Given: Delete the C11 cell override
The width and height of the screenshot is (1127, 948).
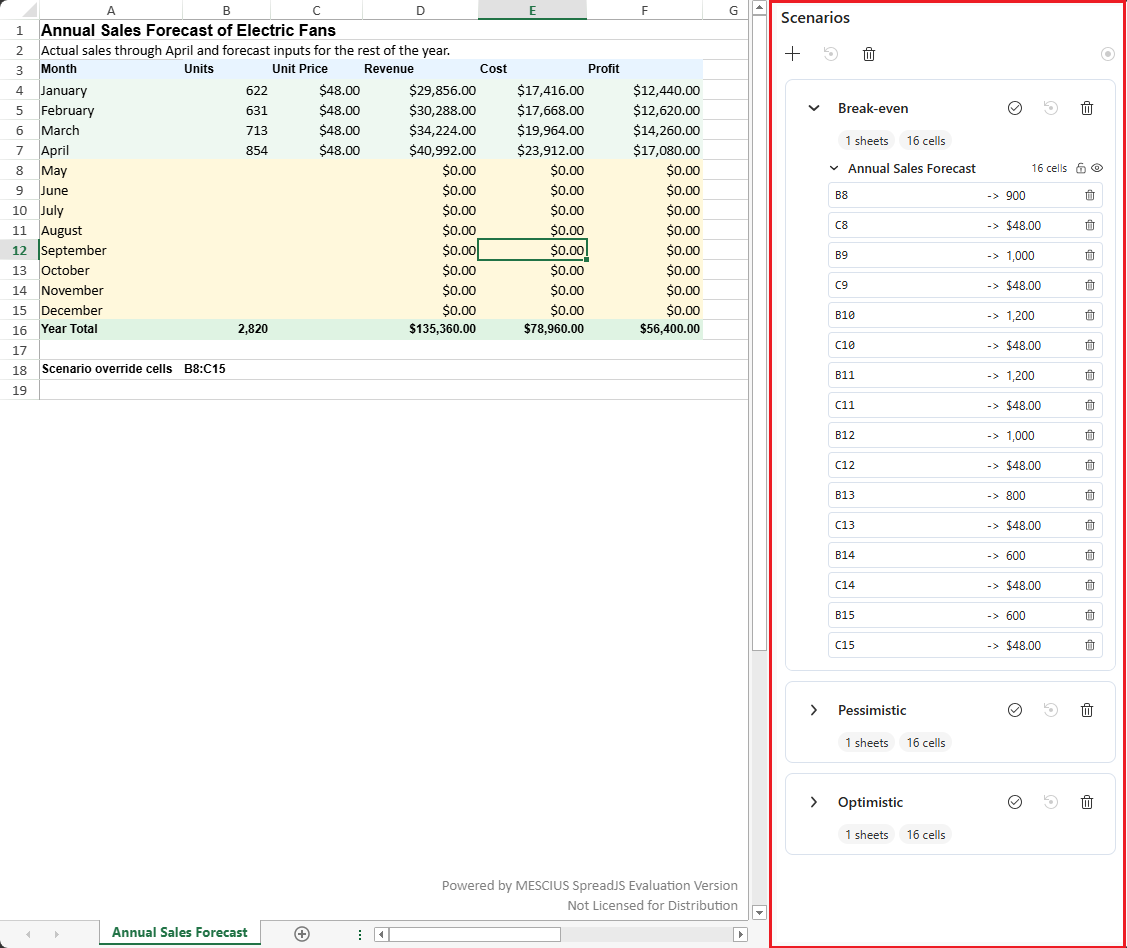Looking at the screenshot, I should (1090, 405).
